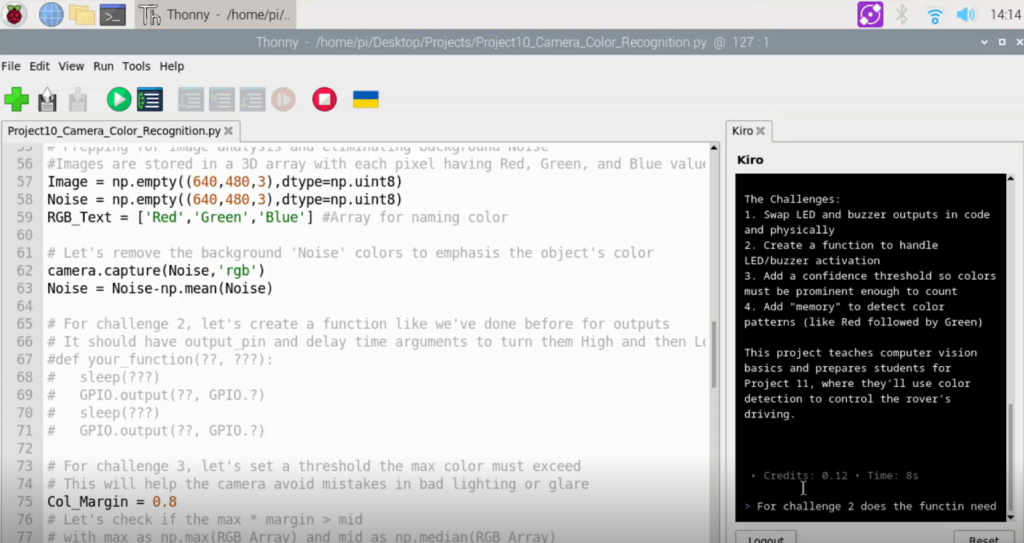Viewport: 1024px width, 543px height.
Task: Open the Terminal from the taskbar
Action: [113, 14]
